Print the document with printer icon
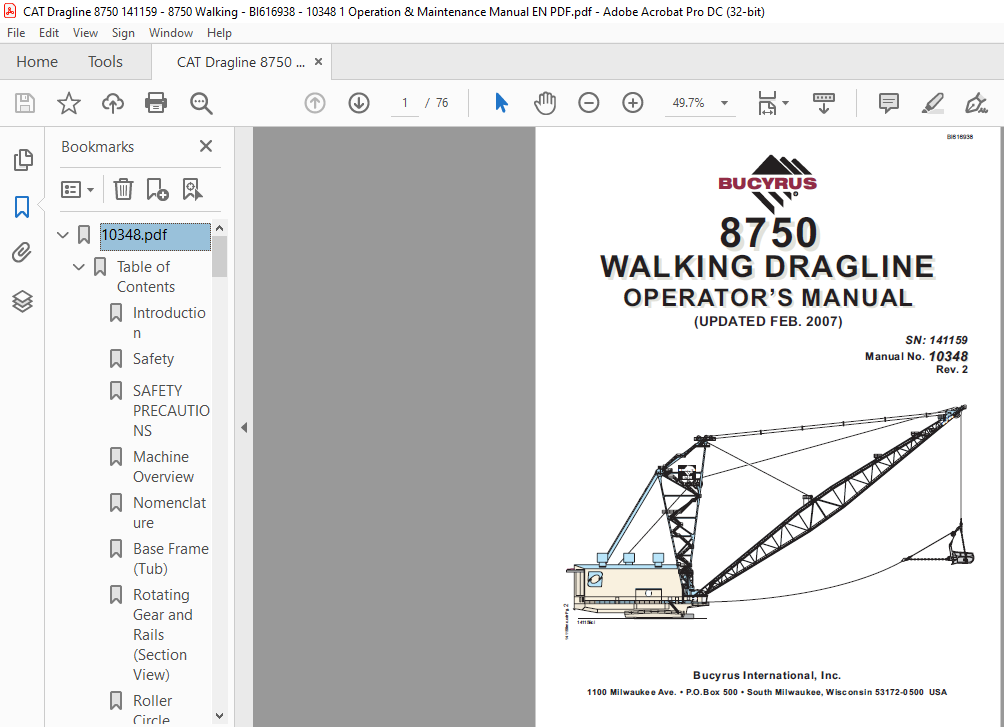Screen dimensions: 1004x727 (x=156, y=103)
